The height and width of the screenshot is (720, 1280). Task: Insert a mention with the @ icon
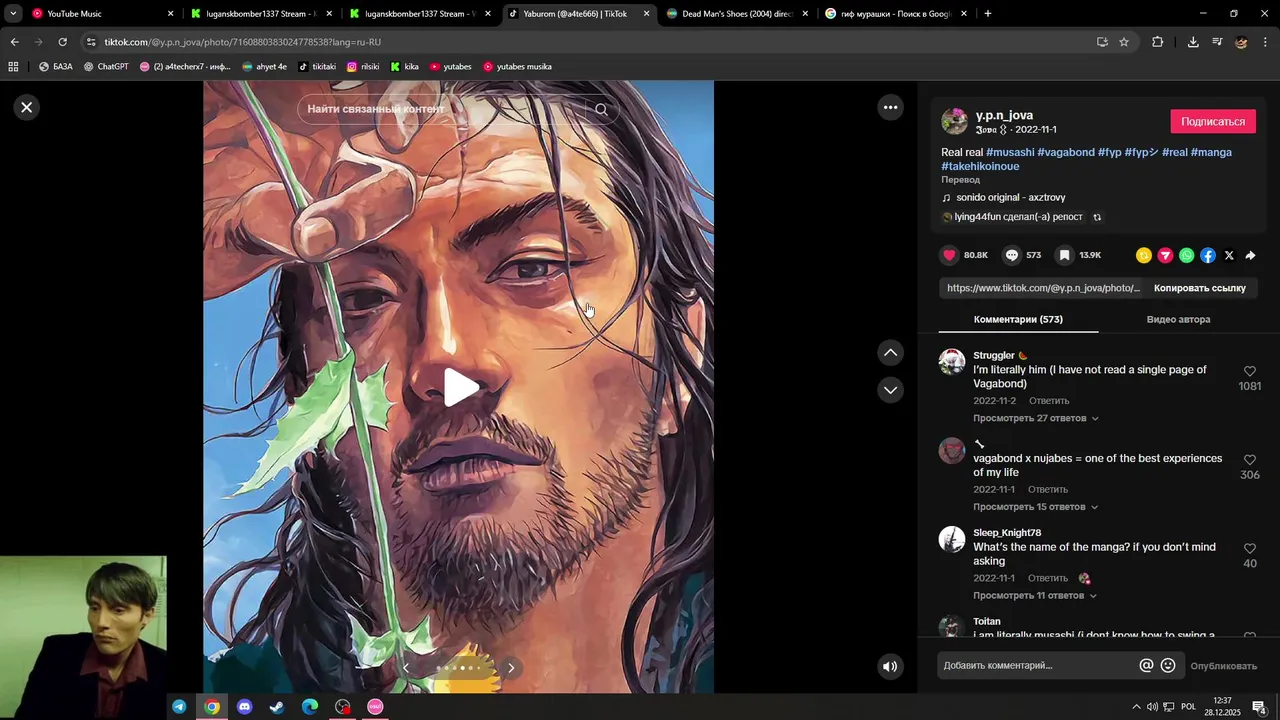click(1146, 666)
